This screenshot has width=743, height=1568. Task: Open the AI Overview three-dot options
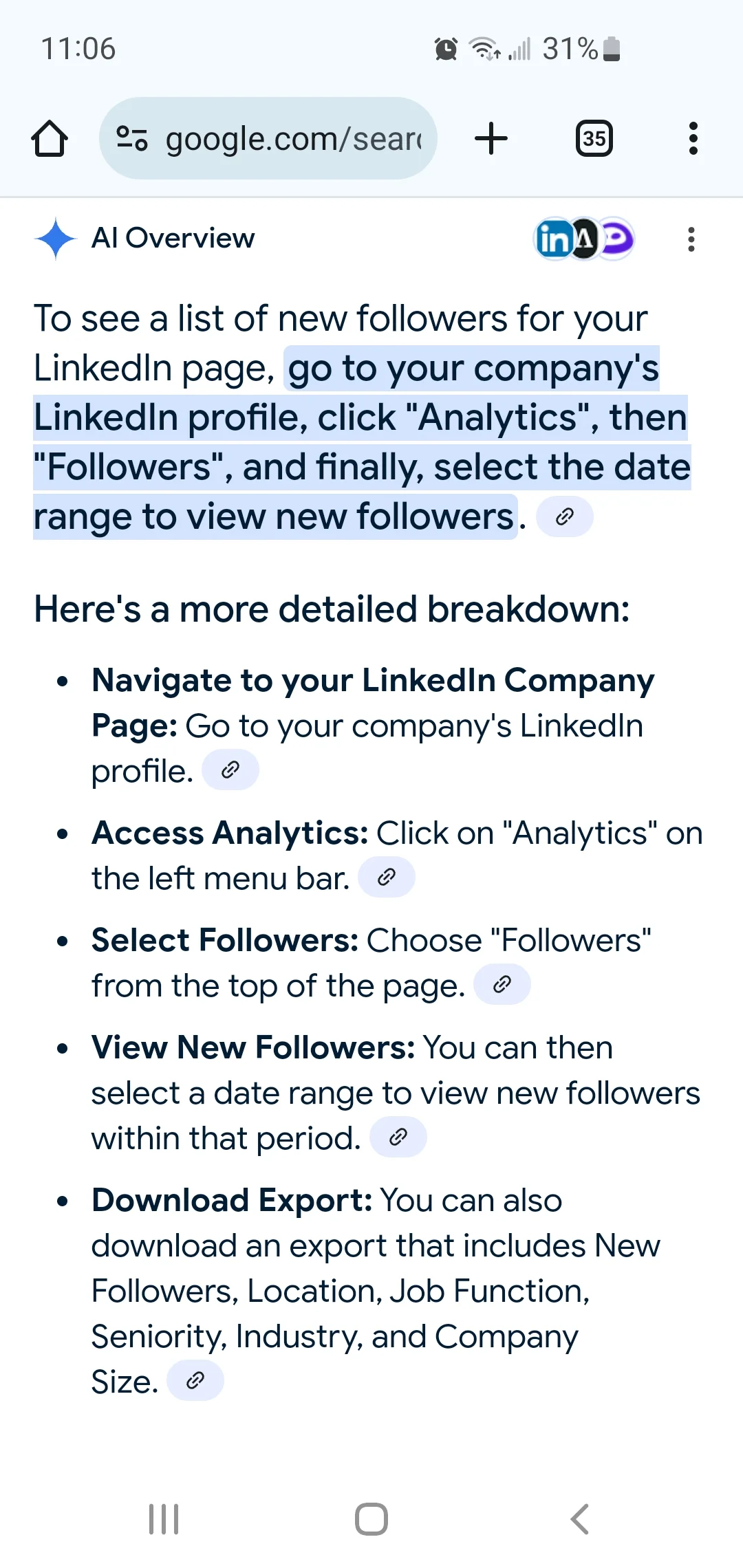(691, 239)
